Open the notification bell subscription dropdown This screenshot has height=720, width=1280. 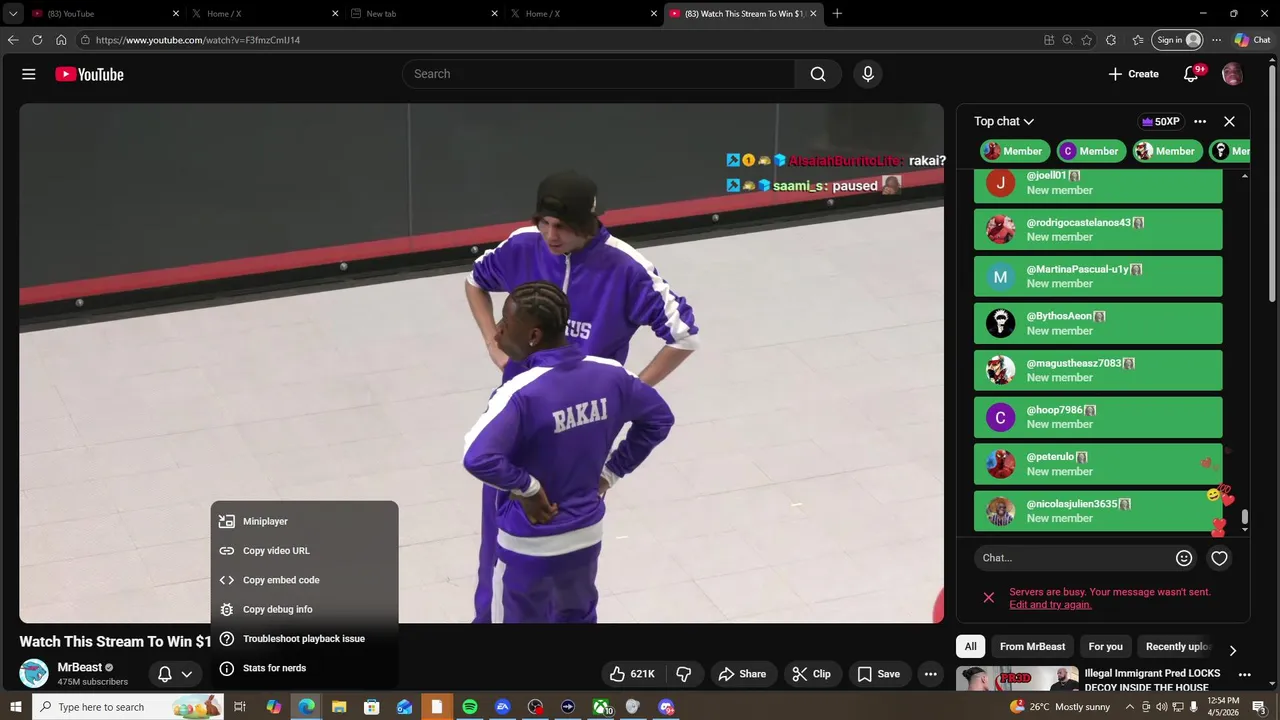174,674
